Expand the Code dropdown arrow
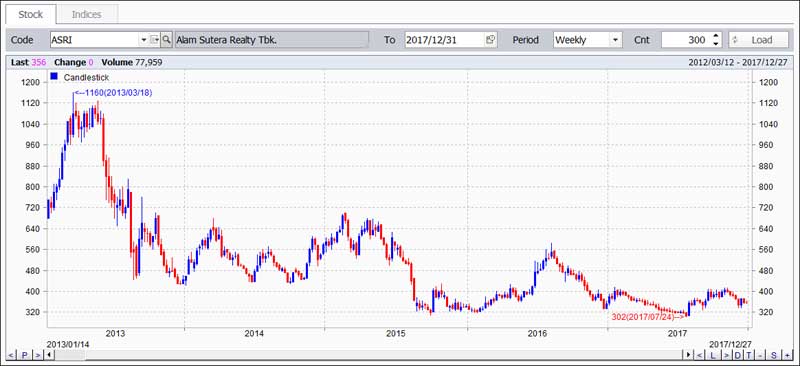This screenshot has height=366, width=800. point(143,40)
